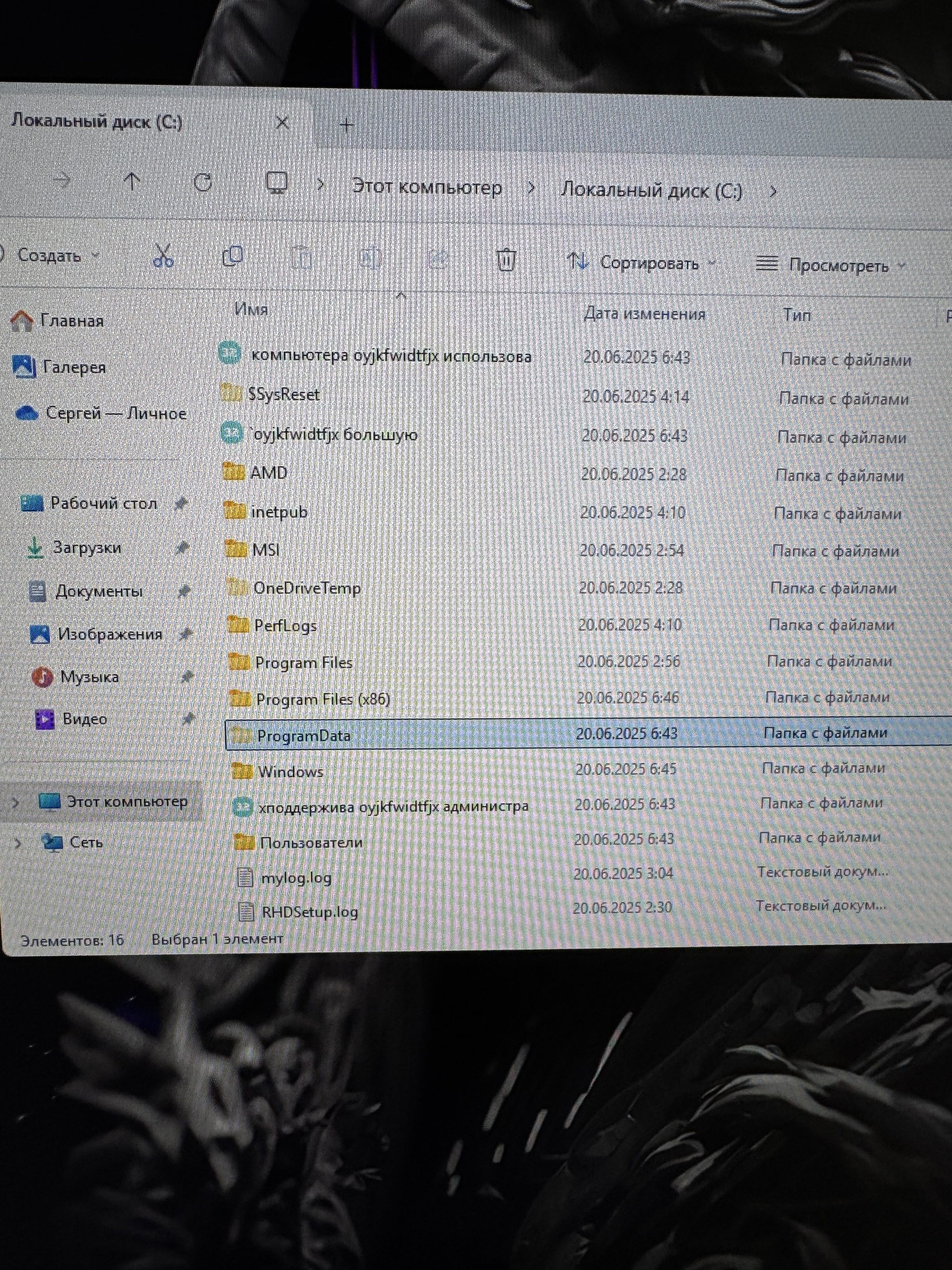This screenshot has height=1270, width=952.
Task: Open the Галерея sidebar item
Action: [x=73, y=367]
